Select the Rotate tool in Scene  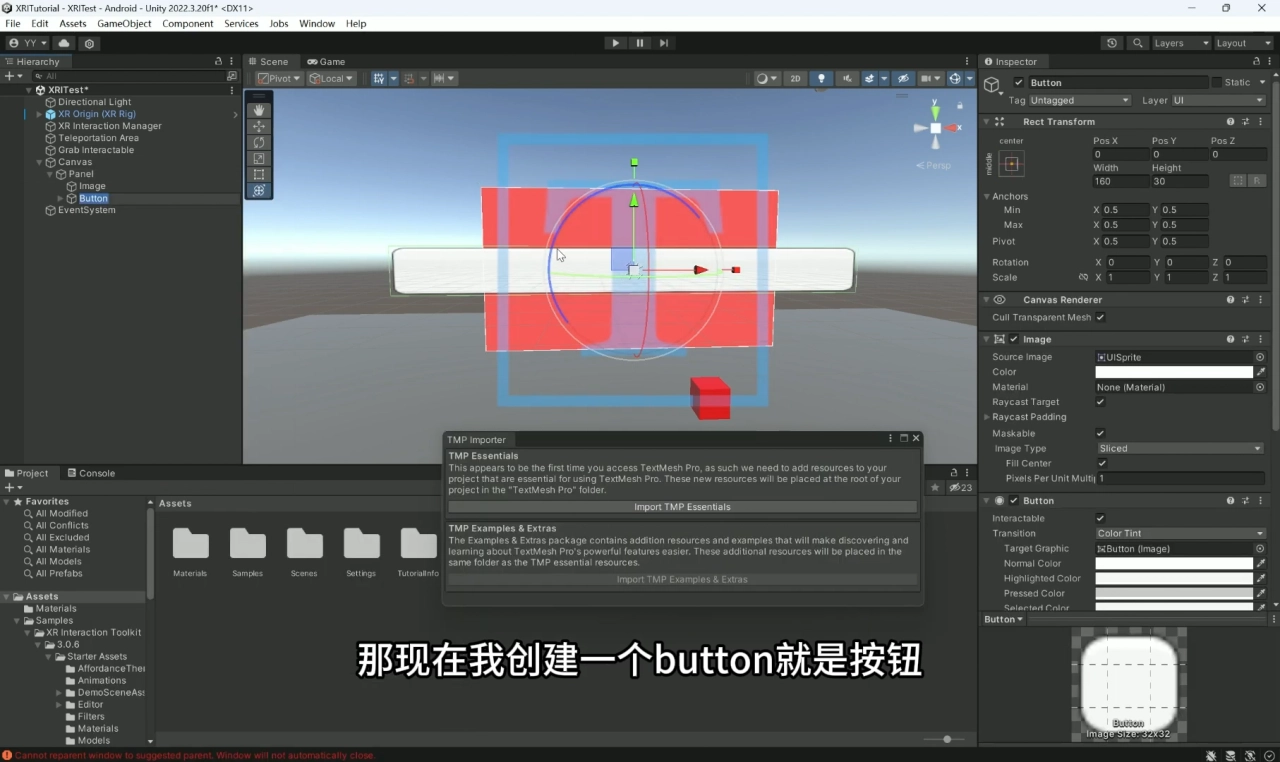[259, 142]
